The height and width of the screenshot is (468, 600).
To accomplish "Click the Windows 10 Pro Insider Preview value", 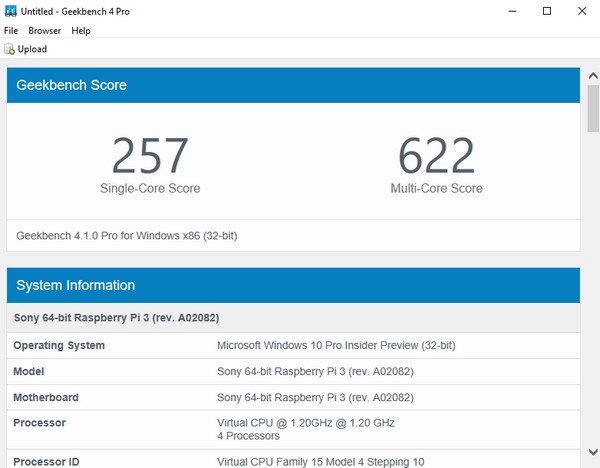I will [336, 346].
